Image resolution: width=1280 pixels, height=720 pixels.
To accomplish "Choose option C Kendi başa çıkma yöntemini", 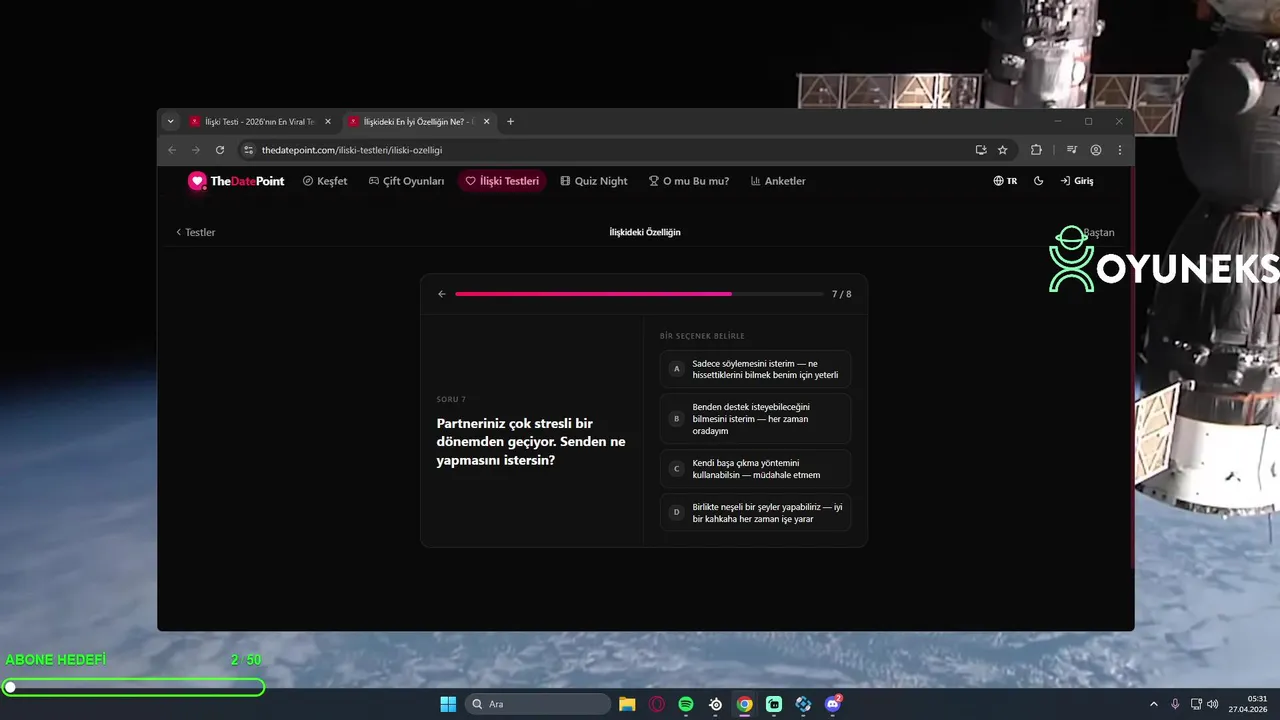I will 755,469.
